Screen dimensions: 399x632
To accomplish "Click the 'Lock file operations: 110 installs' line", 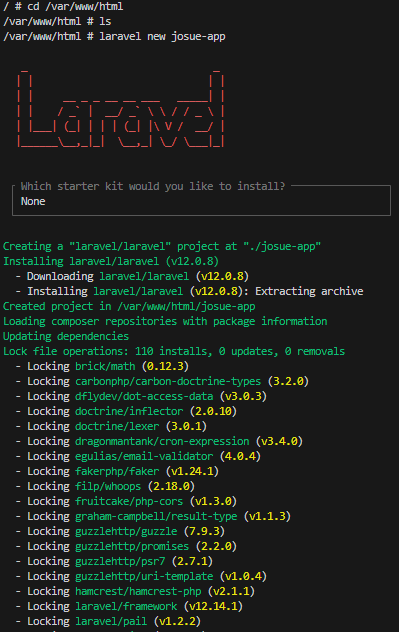I will pyautogui.click(x=174, y=351).
